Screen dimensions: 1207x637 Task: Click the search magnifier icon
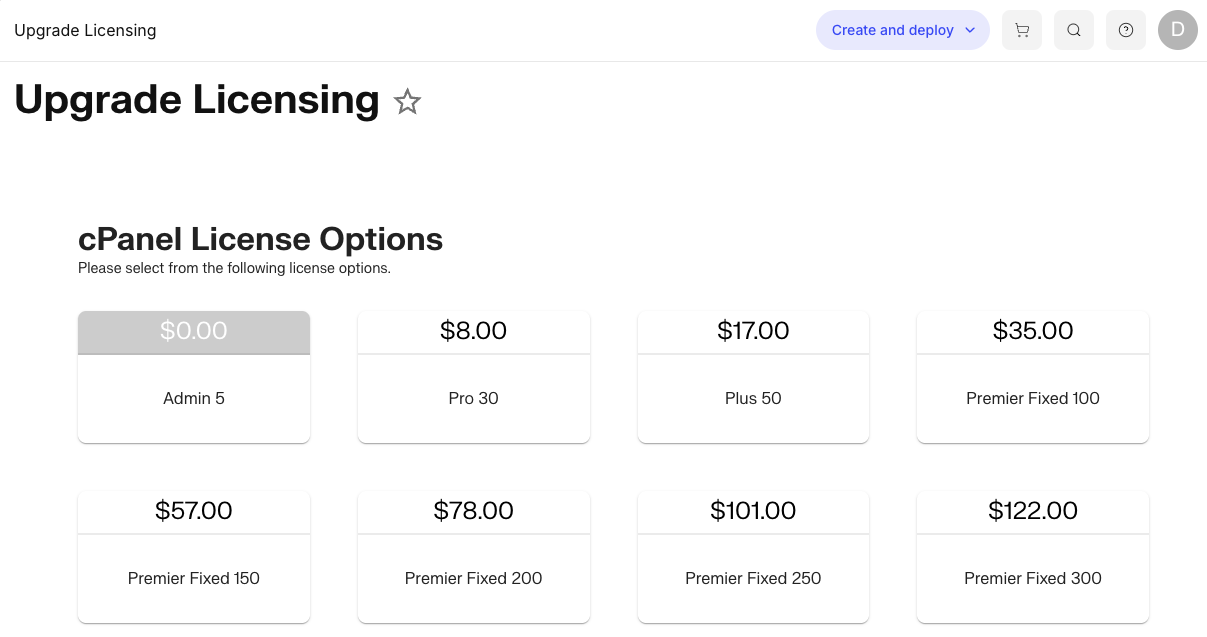tap(1073, 30)
